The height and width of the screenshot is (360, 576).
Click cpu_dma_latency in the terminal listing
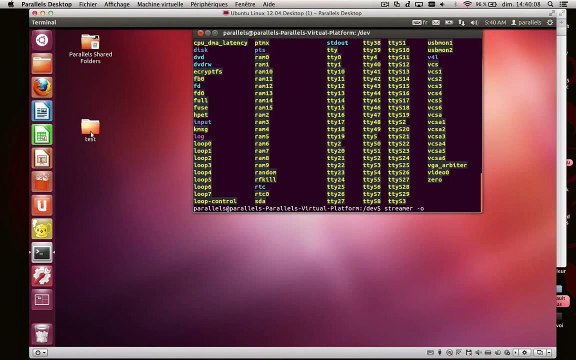pos(220,43)
